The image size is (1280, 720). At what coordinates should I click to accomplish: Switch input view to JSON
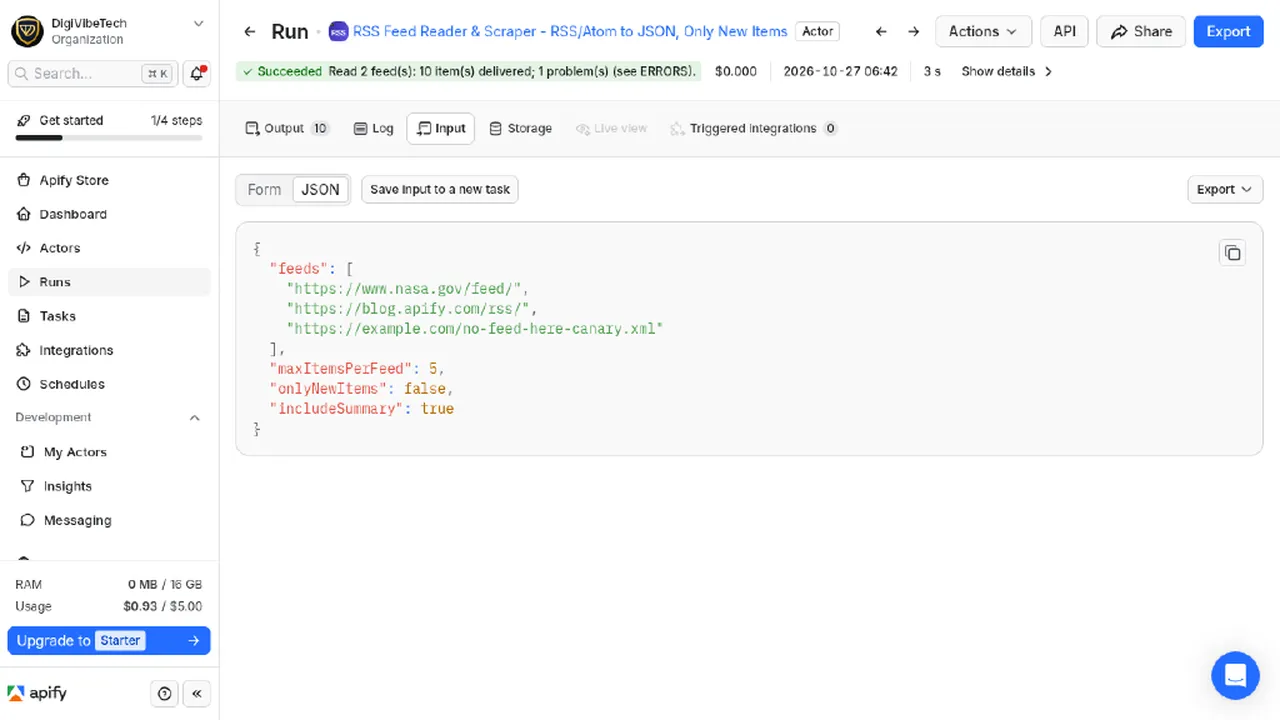point(320,189)
